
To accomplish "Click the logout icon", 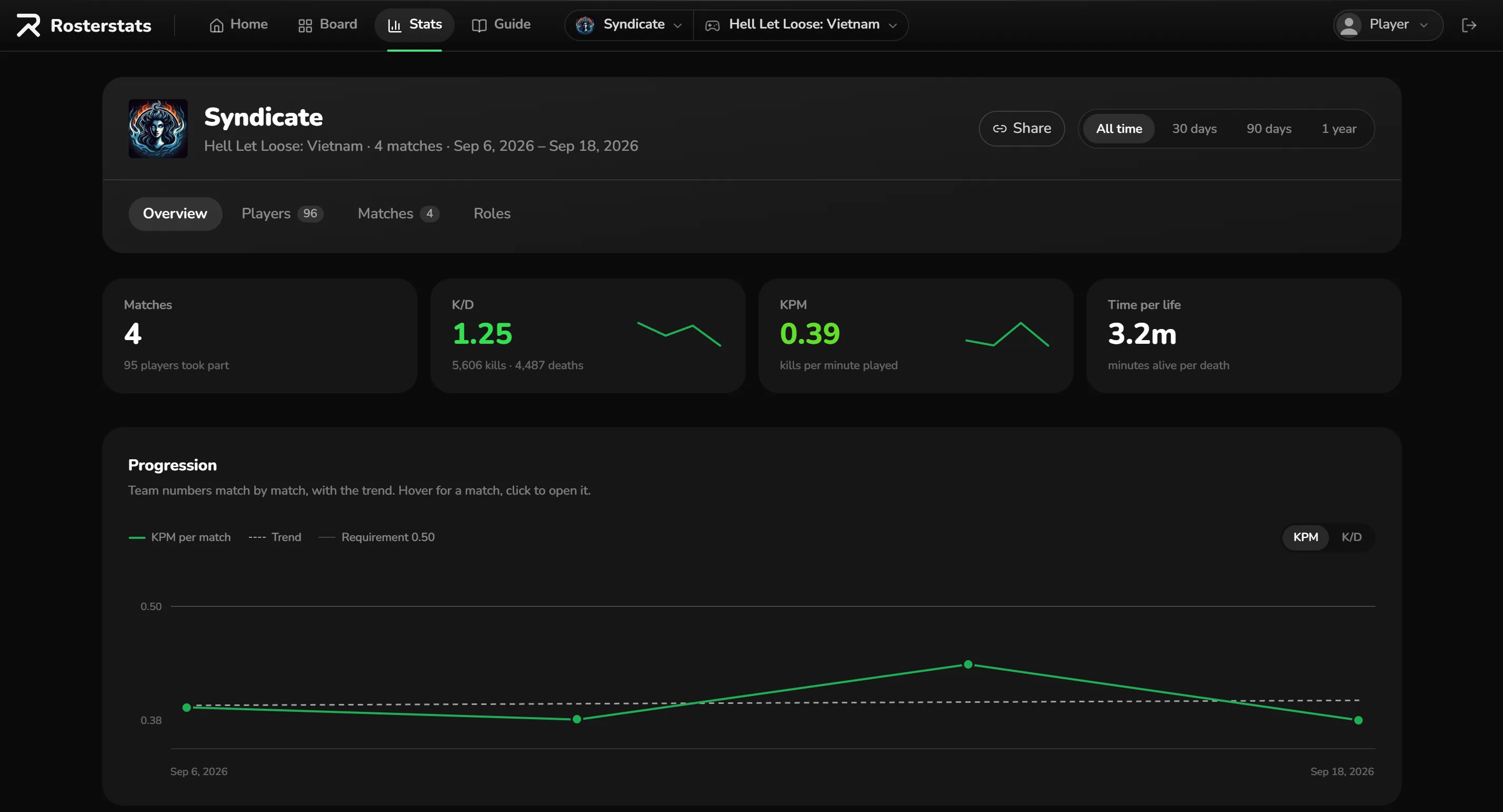I will [x=1469, y=24].
